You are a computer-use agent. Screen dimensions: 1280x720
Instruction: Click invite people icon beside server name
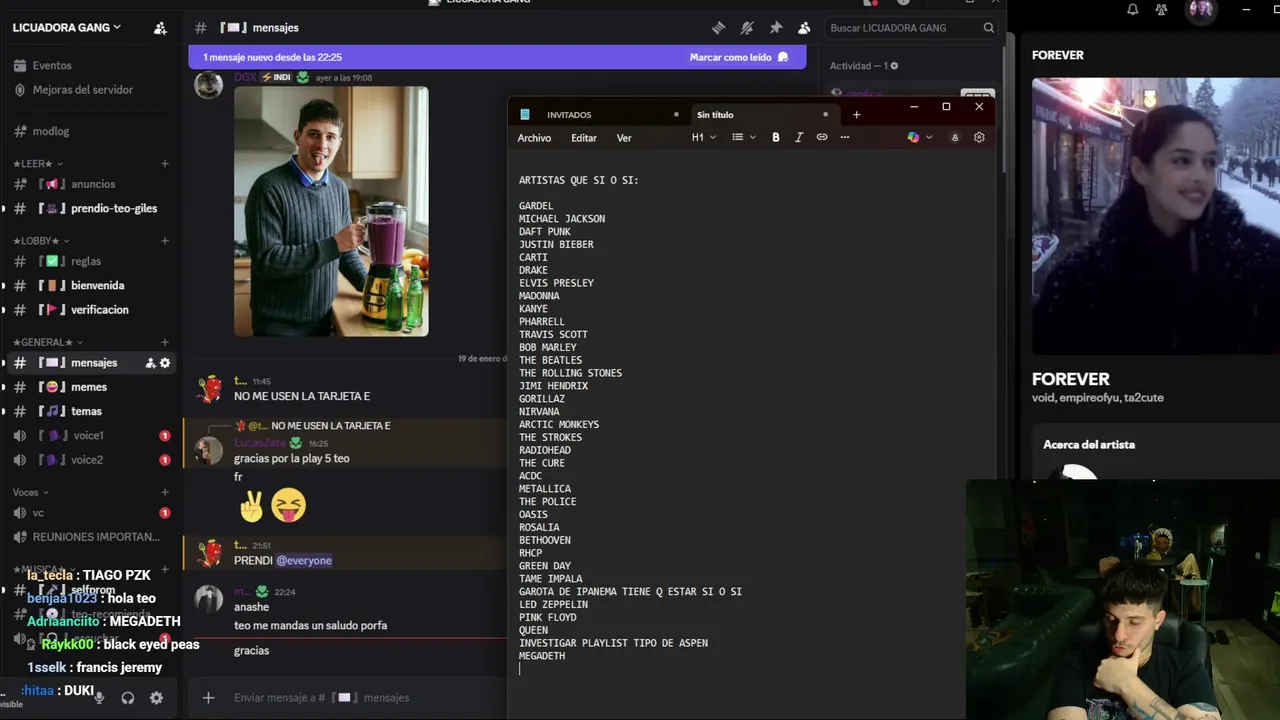(x=160, y=28)
